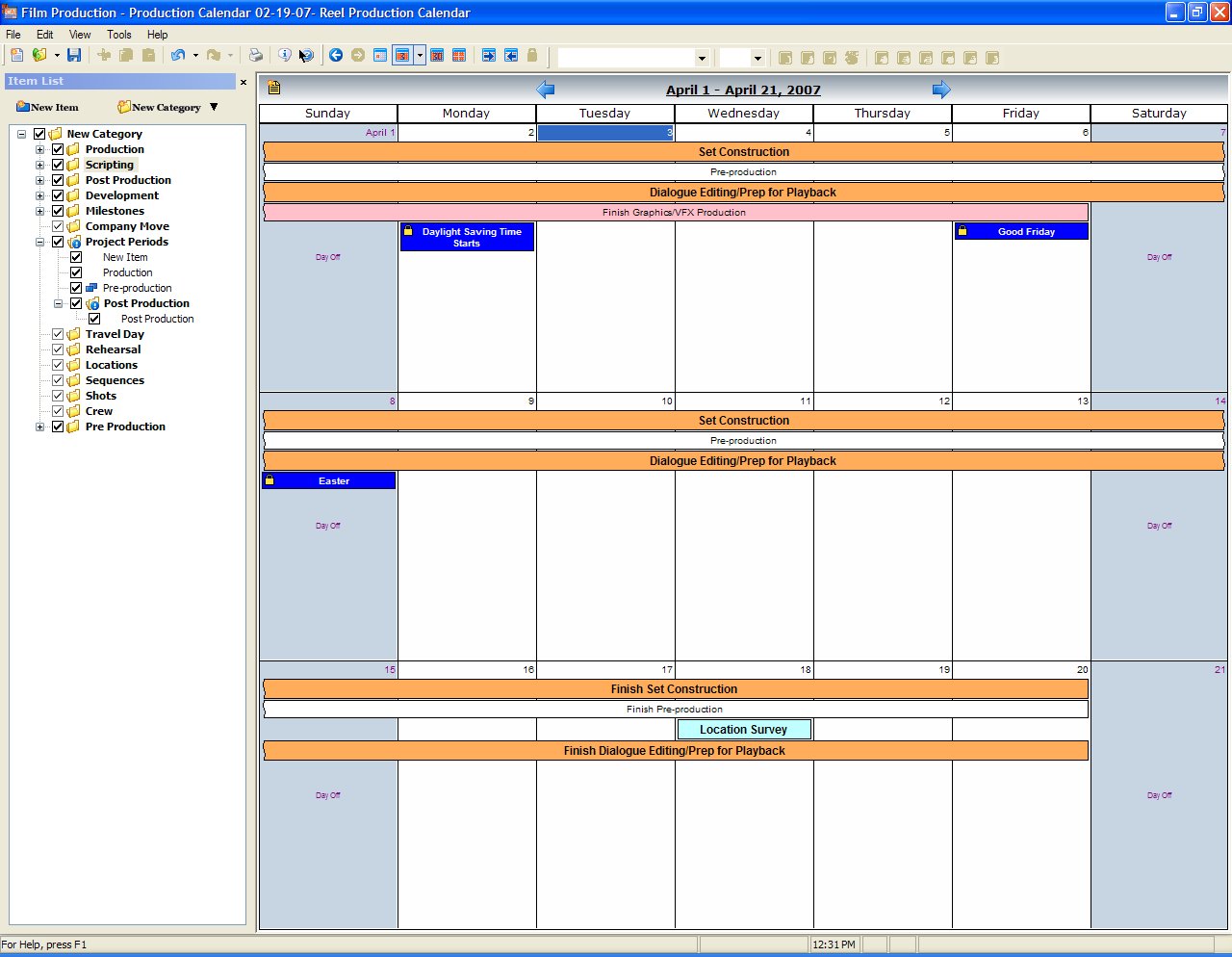Click the notes icon at calendar top-left
Screen dimensions: 1232x957
274,88
